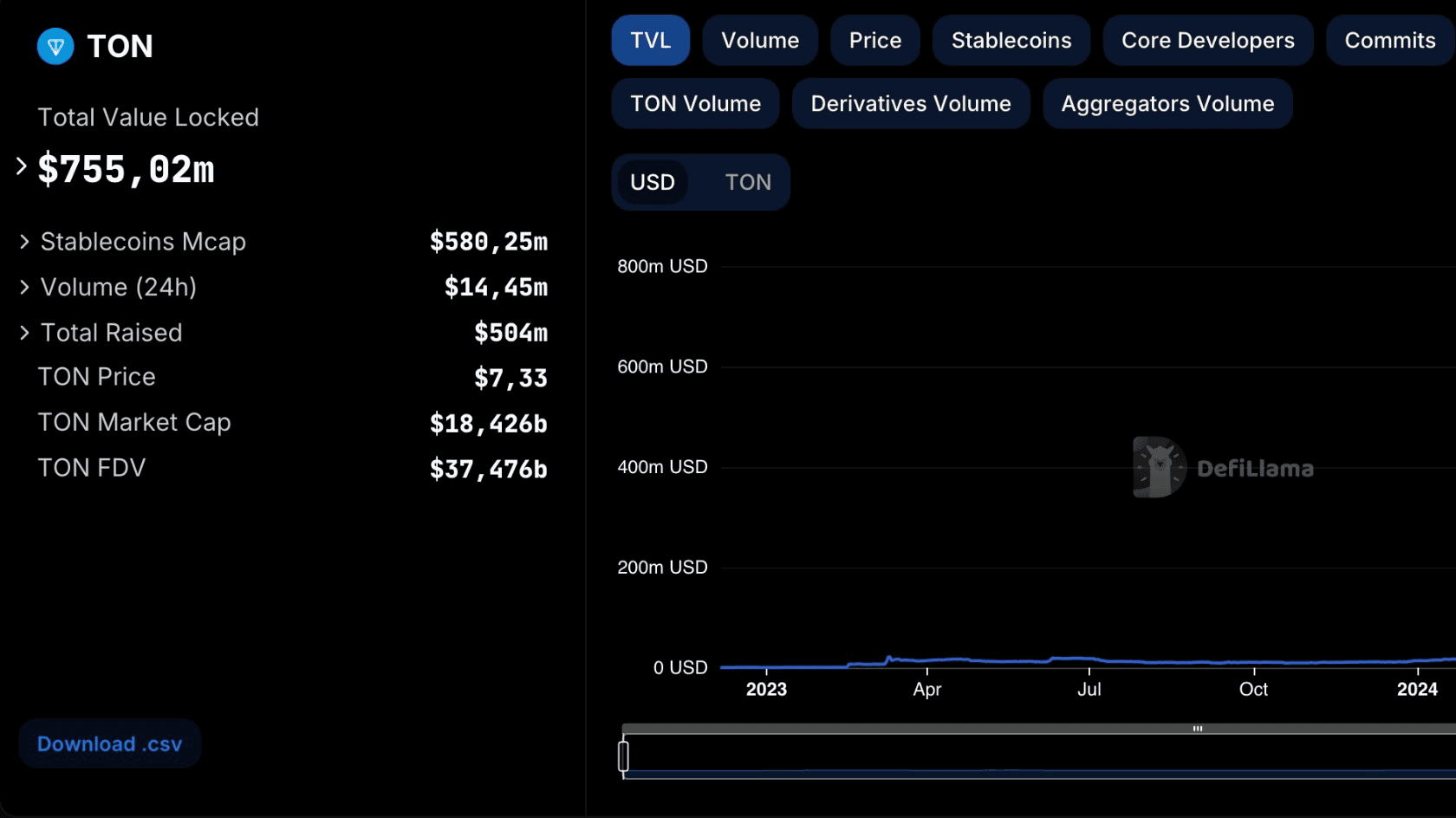Show the Stablecoins chart
The width and height of the screenshot is (1456, 818).
pyautogui.click(x=1011, y=40)
